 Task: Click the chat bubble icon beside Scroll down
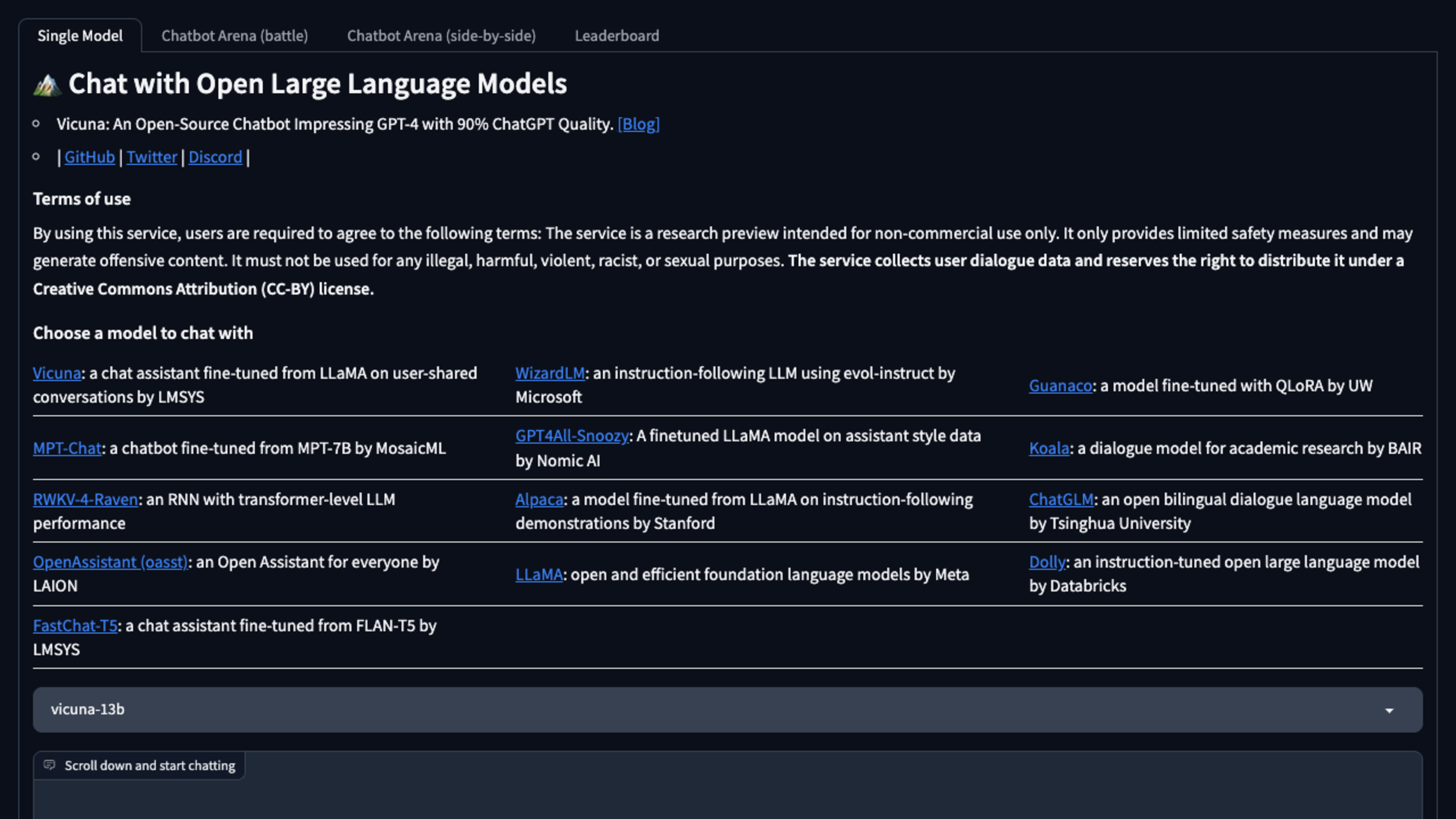click(50, 765)
